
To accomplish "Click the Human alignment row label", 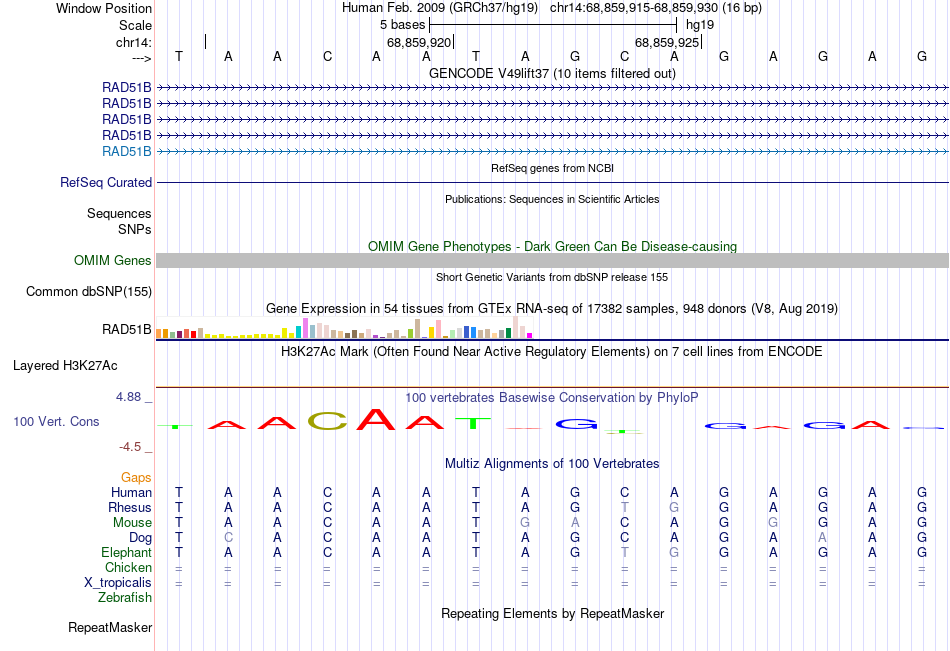I will point(131,492).
